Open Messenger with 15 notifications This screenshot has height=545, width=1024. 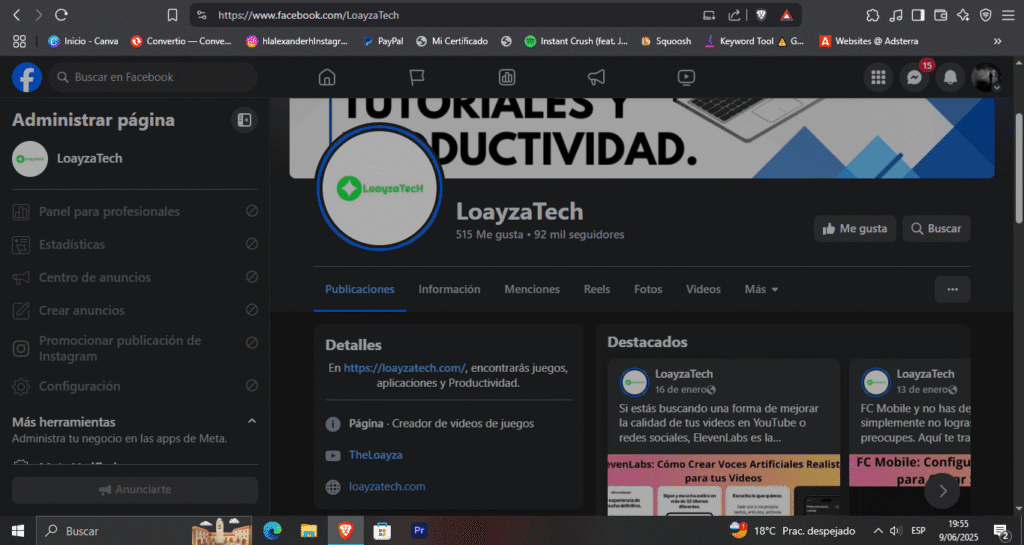point(914,78)
